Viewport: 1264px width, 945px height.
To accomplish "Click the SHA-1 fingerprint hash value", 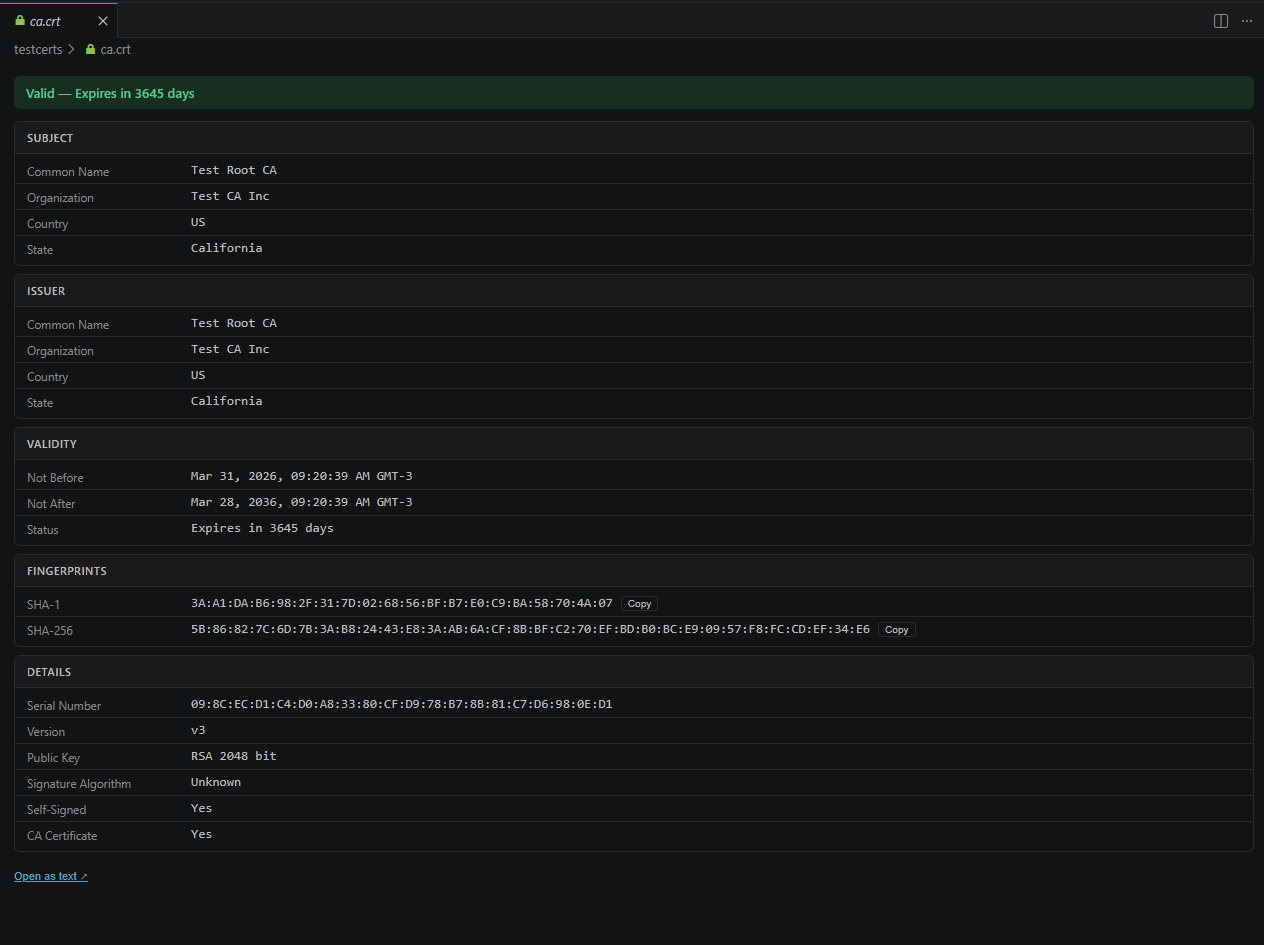I will [x=402, y=604].
